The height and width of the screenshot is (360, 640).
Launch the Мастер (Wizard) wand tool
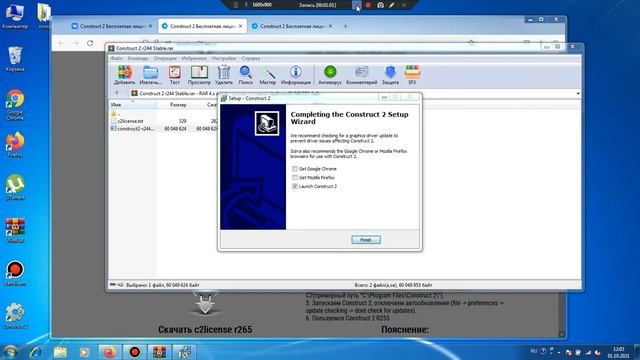(267, 75)
